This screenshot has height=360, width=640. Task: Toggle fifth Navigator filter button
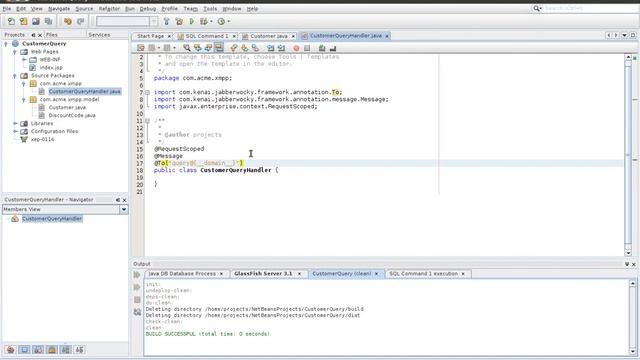tap(66, 350)
